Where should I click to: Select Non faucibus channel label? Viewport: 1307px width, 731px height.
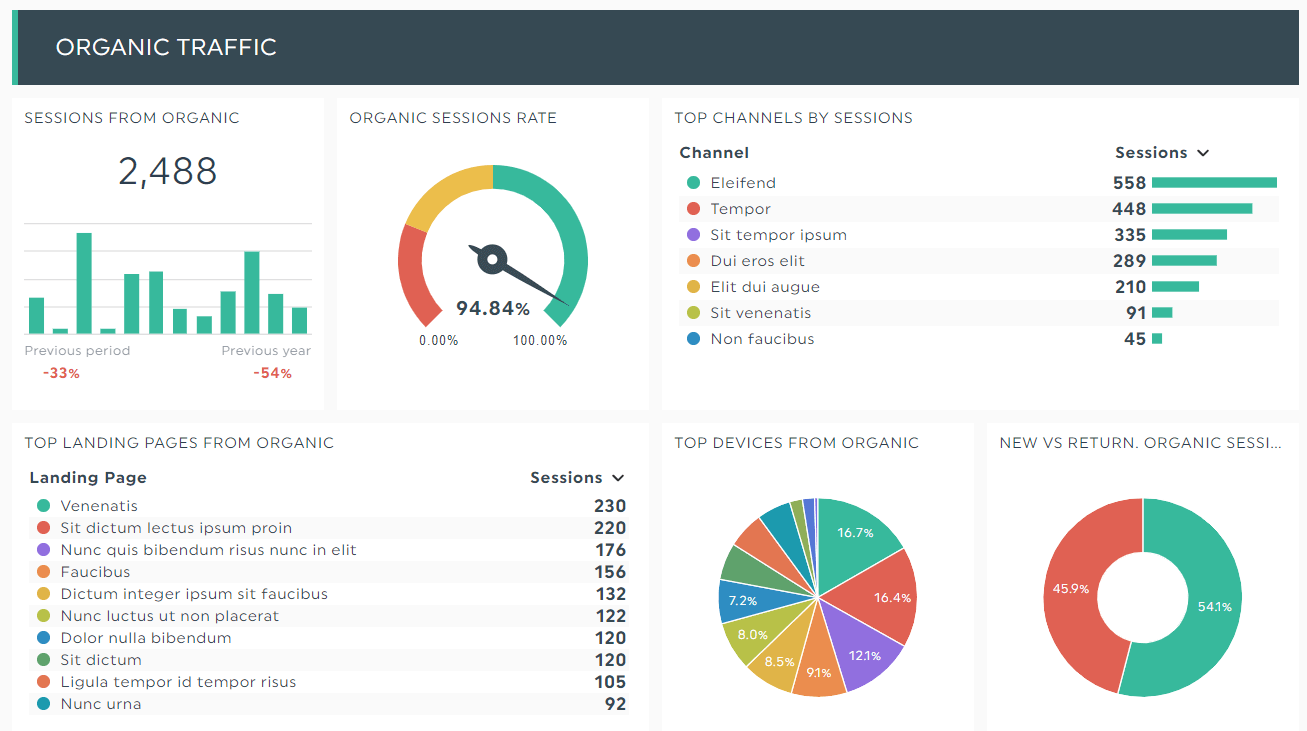point(762,339)
